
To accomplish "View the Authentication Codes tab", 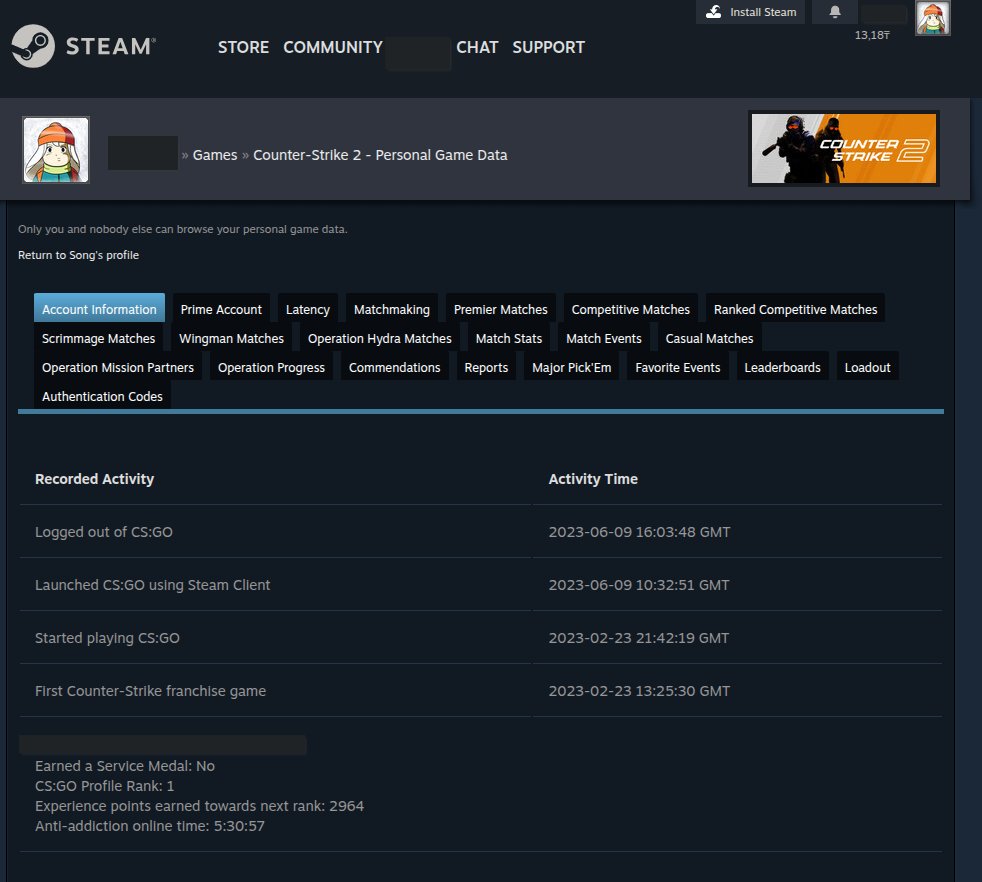I will 102,396.
